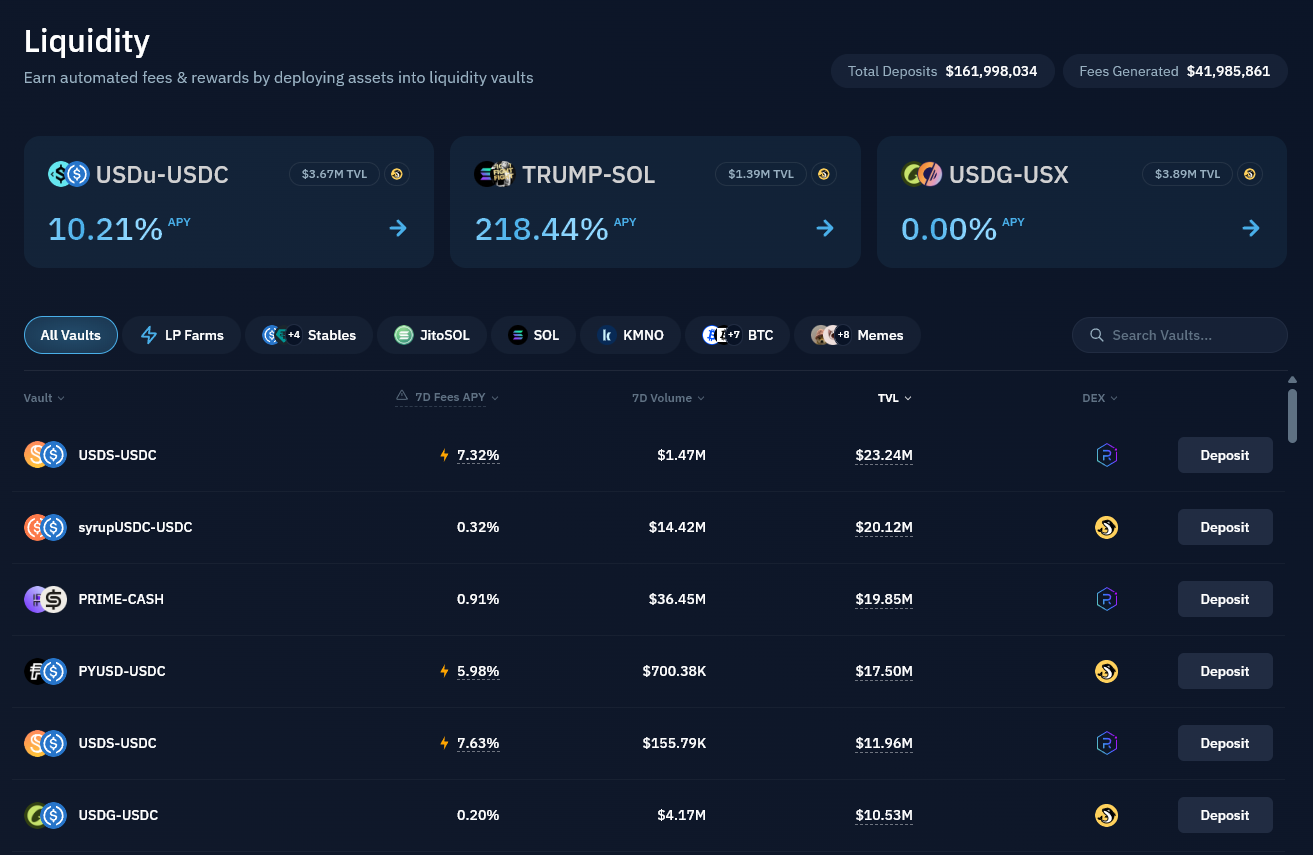The height and width of the screenshot is (855, 1313).
Task: Deposit into the USDS-USDC $23.24M vault
Action: point(1225,455)
